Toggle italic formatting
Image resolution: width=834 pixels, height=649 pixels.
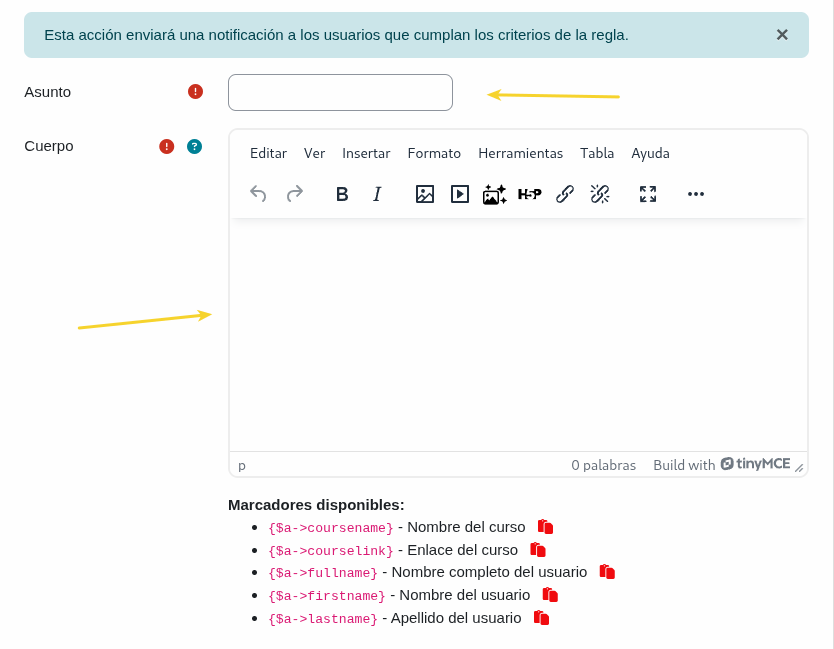click(x=377, y=194)
